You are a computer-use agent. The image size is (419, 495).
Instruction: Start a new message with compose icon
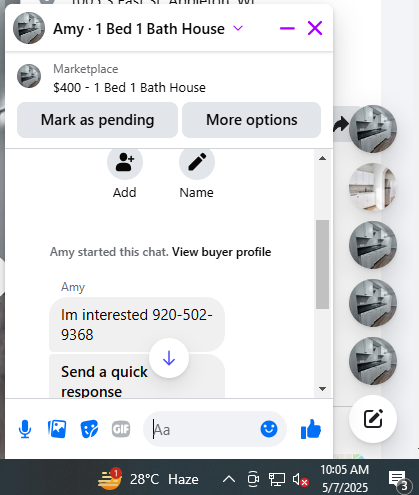[x=373, y=419]
